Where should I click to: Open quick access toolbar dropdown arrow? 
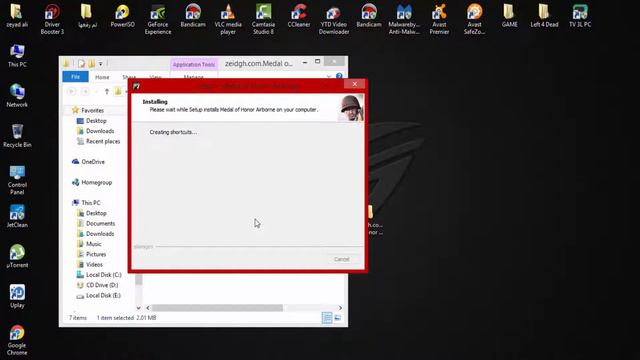100,63
